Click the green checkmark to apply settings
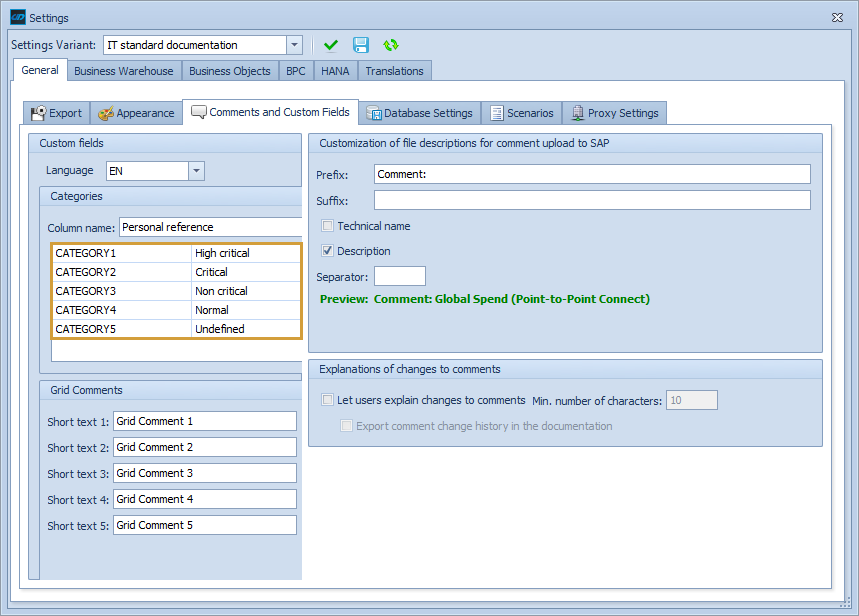859x616 pixels. click(331, 45)
